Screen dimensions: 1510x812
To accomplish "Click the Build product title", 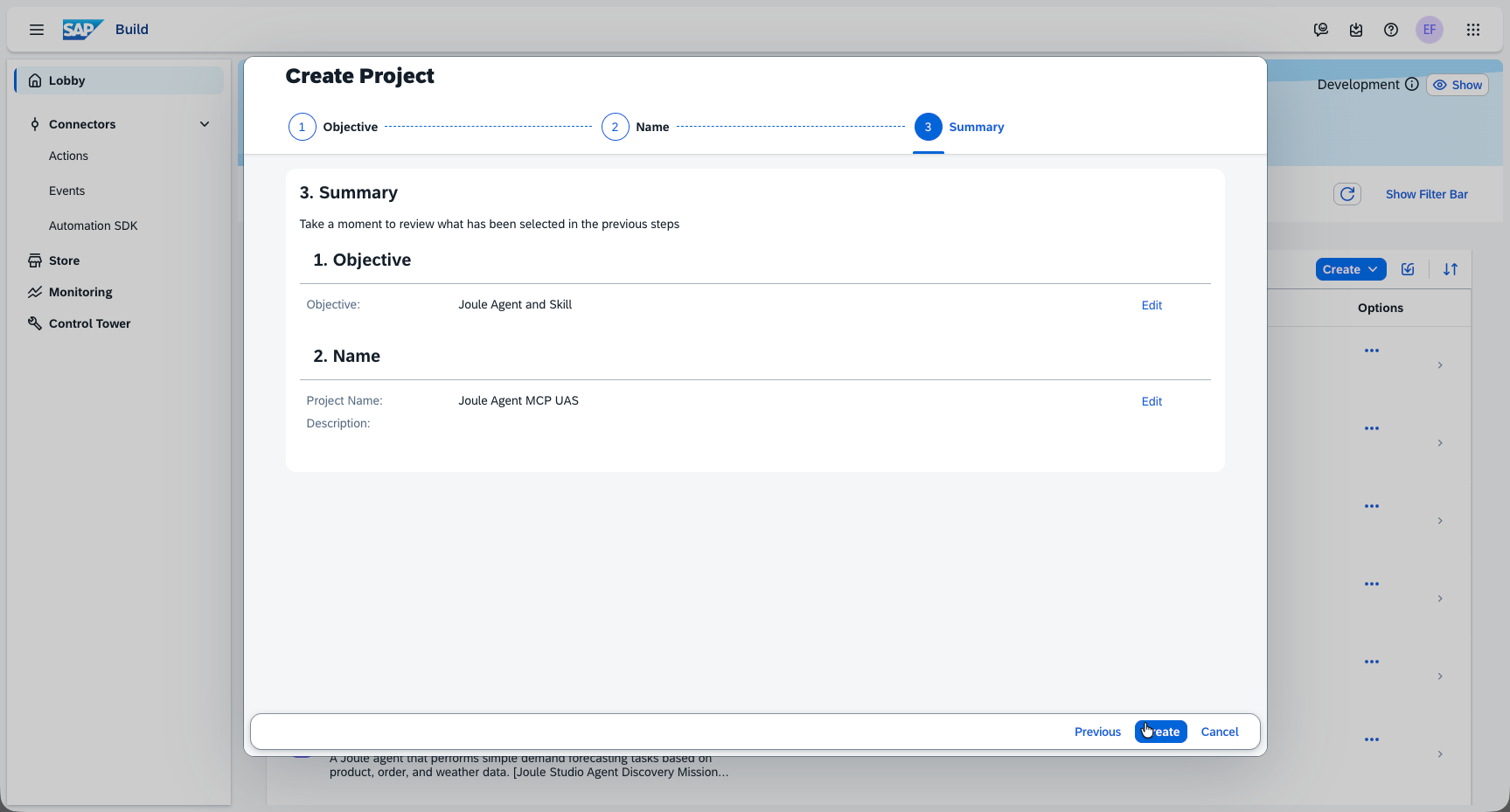I will 132,30.
